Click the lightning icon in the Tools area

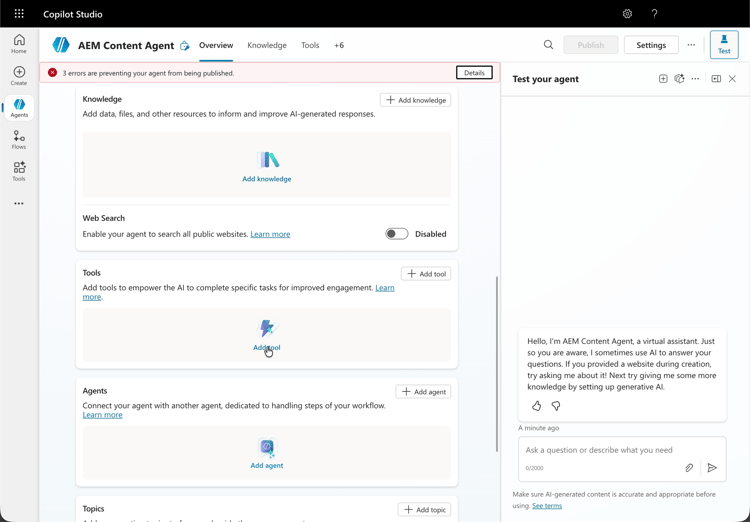pos(267,329)
